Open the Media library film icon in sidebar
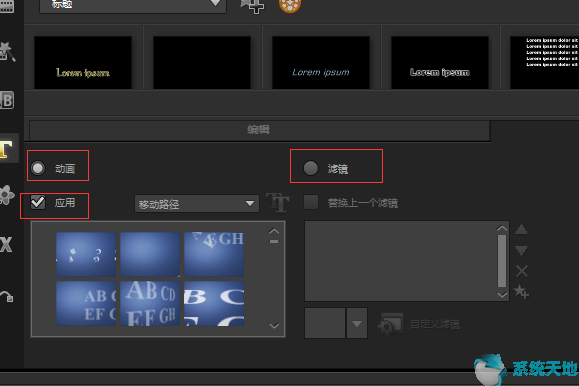Viewport: 579px width, 386px height. tap(7, 6)
